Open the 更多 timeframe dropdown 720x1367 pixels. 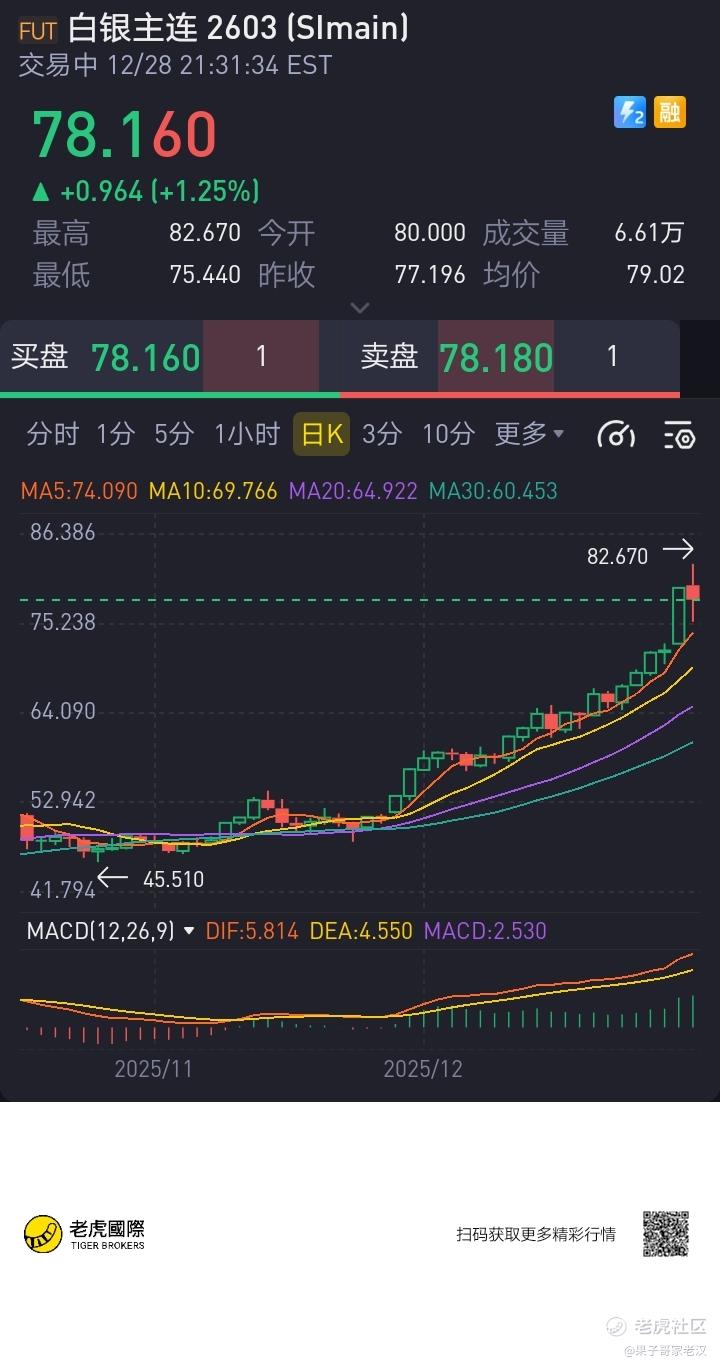(x=530, y=434)
